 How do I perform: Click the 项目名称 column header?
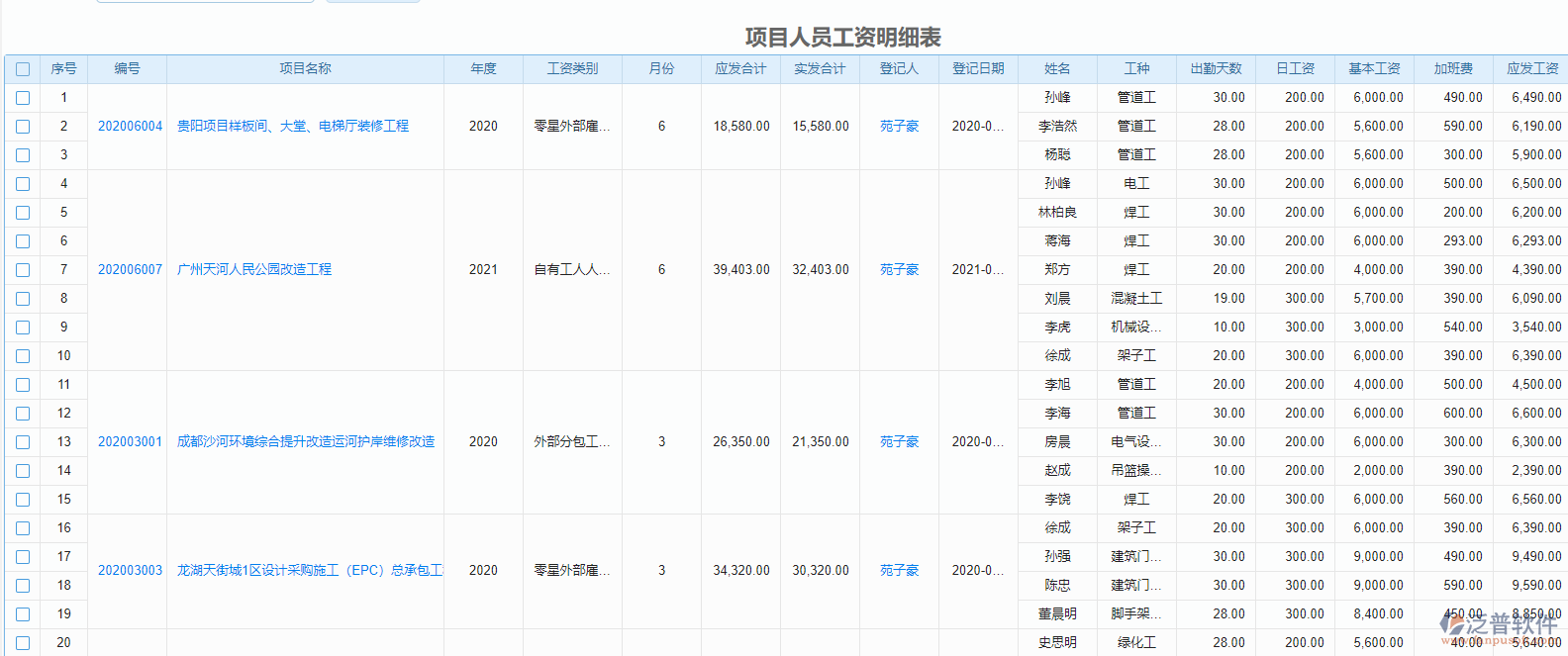coord(305,69)
